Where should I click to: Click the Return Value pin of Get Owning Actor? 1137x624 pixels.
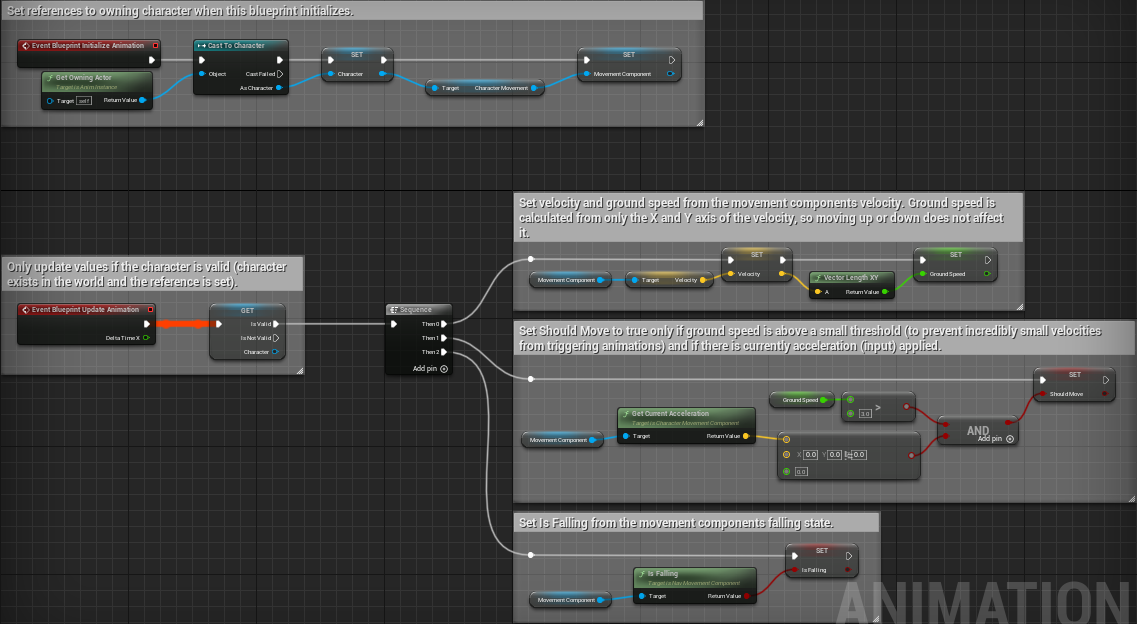point(142,100)
